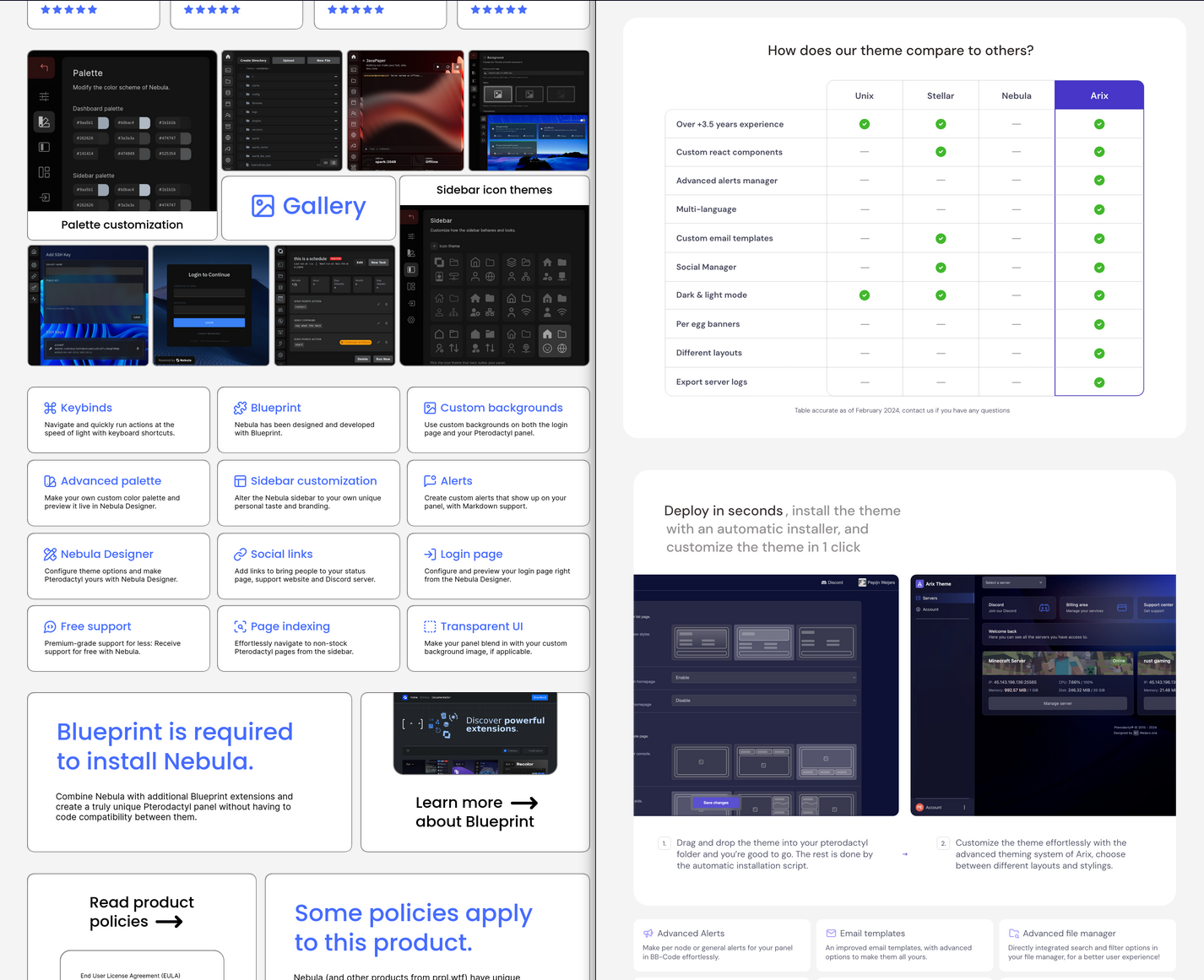This screenshot has width=1204, height=980.
Task: Click the Advanced file manager folder icon
Action: 1014,934
